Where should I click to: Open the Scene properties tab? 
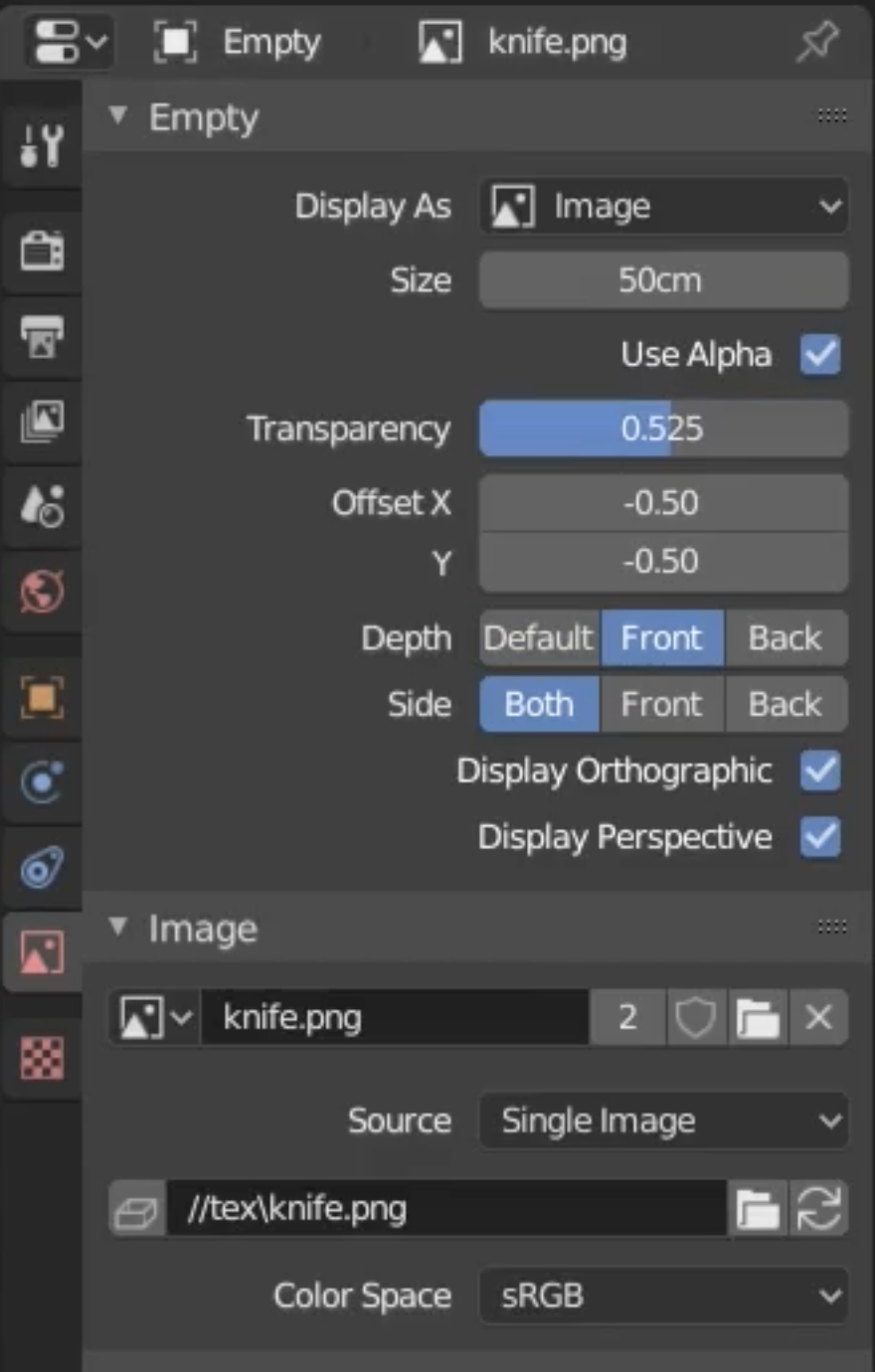click(x=42, y=506)
